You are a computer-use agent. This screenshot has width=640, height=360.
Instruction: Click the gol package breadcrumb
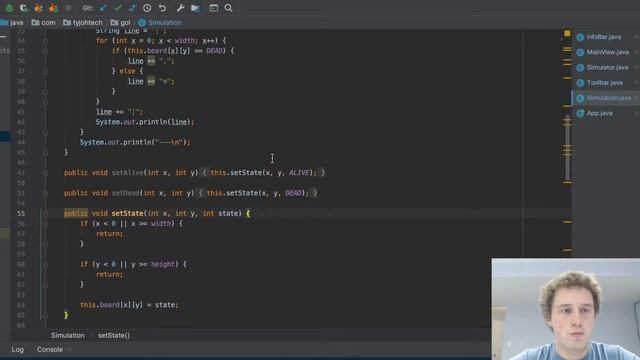coord(121,22)
